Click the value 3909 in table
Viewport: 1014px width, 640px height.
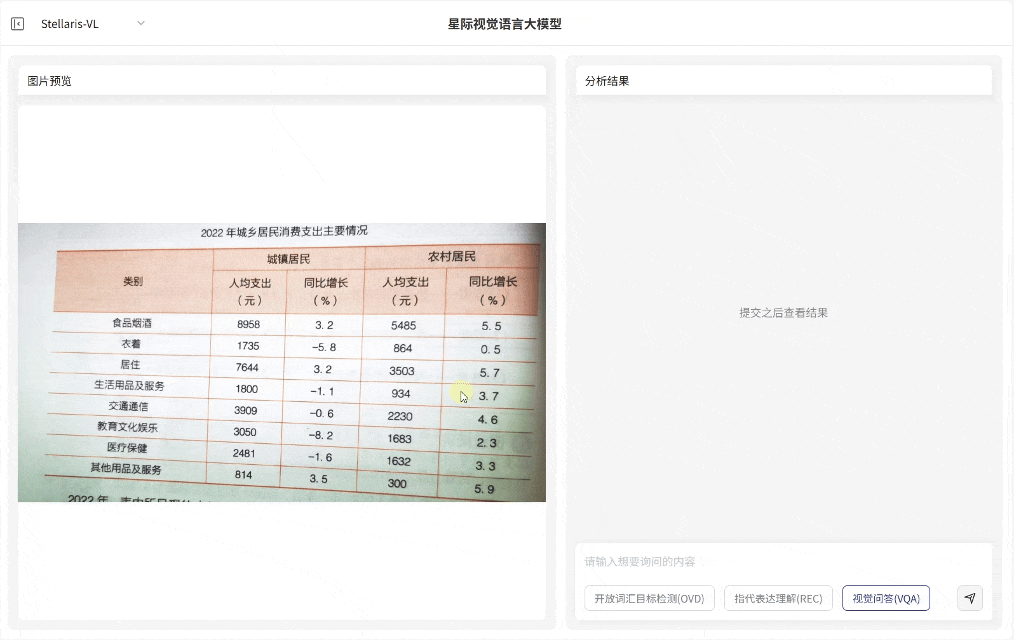click(246, 411)
